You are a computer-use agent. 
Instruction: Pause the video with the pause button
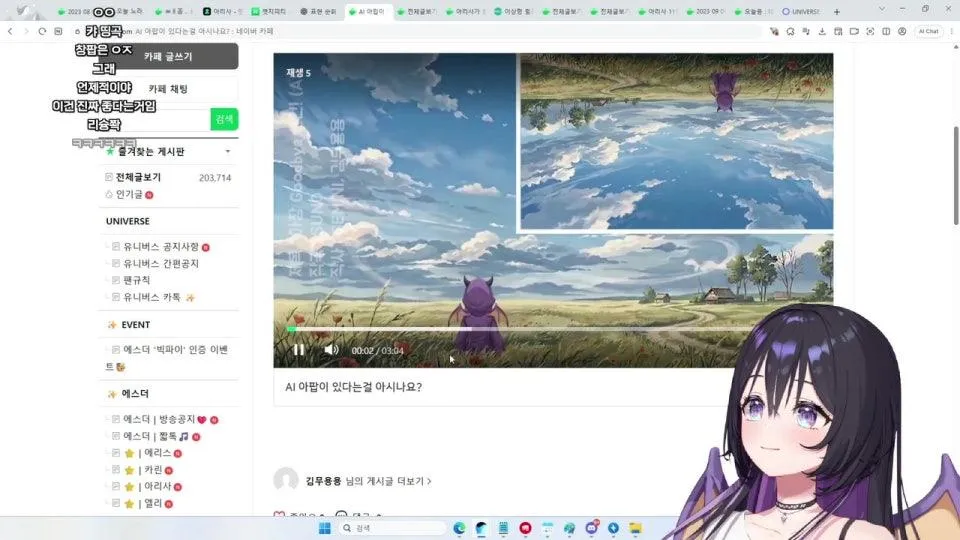point(299,350)
